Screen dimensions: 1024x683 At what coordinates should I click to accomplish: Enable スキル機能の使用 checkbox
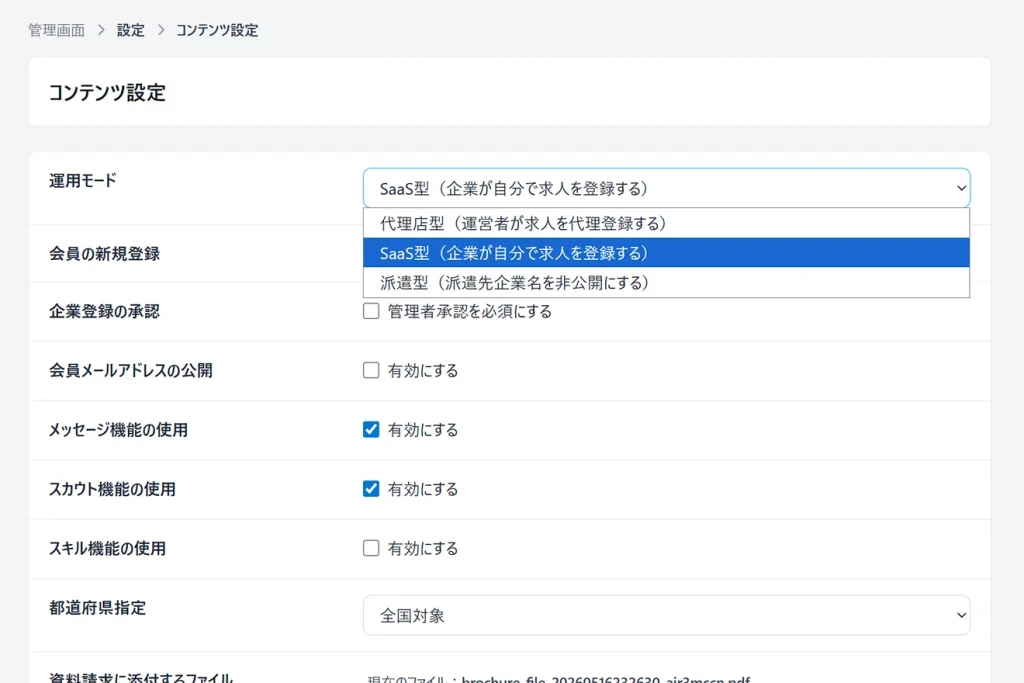(371, 548)
